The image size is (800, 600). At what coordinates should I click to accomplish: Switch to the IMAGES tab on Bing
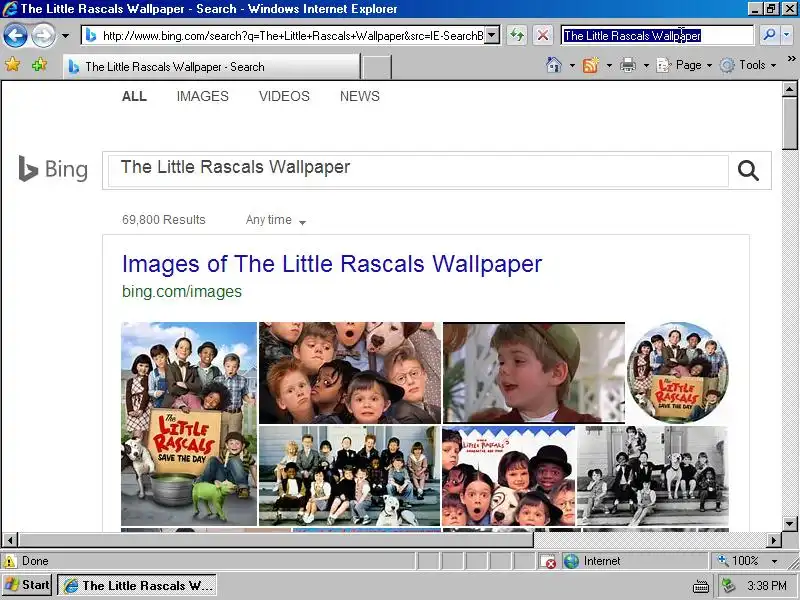click(x=203, y=96)
